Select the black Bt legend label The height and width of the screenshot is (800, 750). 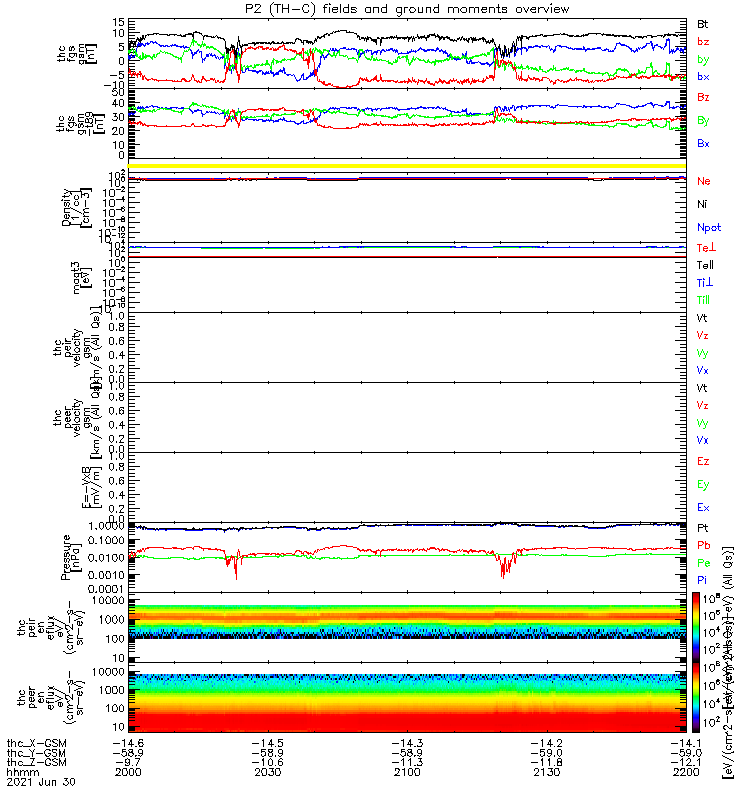(x=703, y=24)
